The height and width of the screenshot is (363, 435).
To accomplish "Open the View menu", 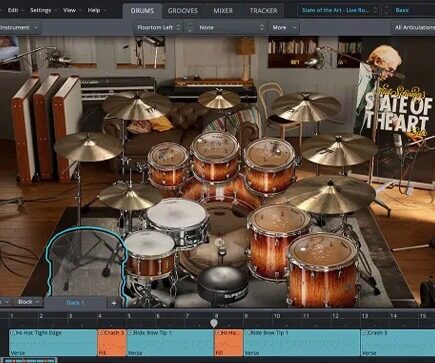I will [x=71, y=10].
